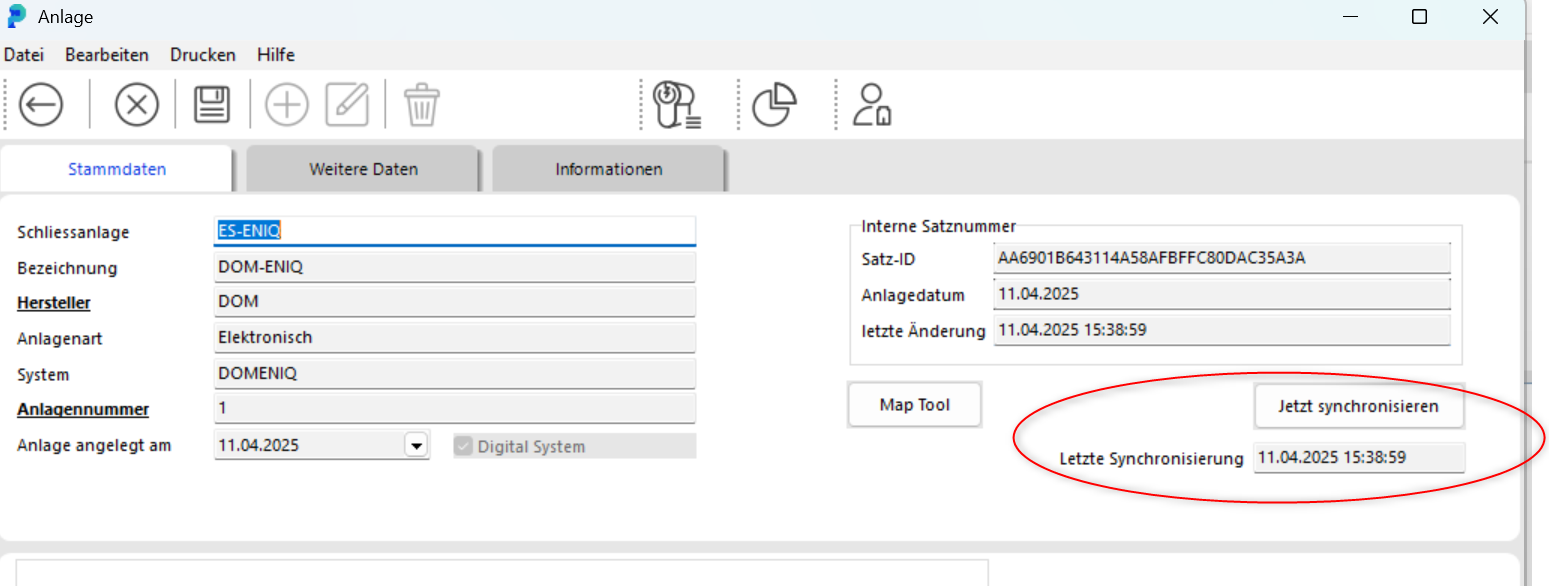
Task: Click the bold Anlagennummer label link
Action: pyautogui.click(x=83, y=409)
